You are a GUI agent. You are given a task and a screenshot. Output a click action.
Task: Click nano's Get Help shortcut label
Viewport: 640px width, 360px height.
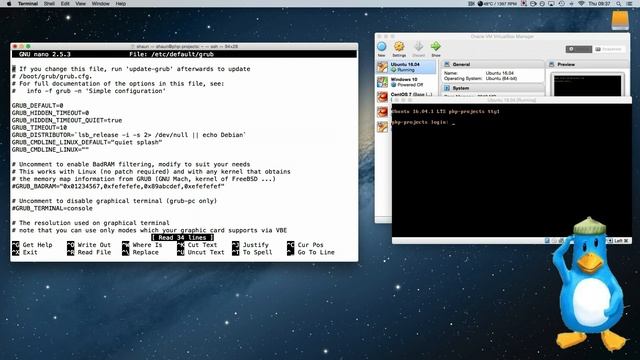point(38,245)
